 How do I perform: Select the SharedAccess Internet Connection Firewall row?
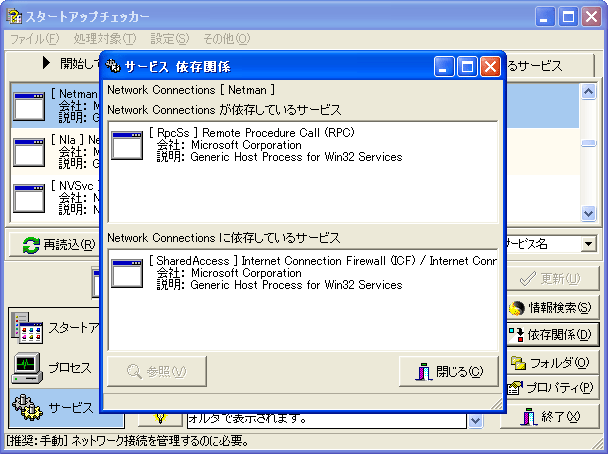pos(302,273)
